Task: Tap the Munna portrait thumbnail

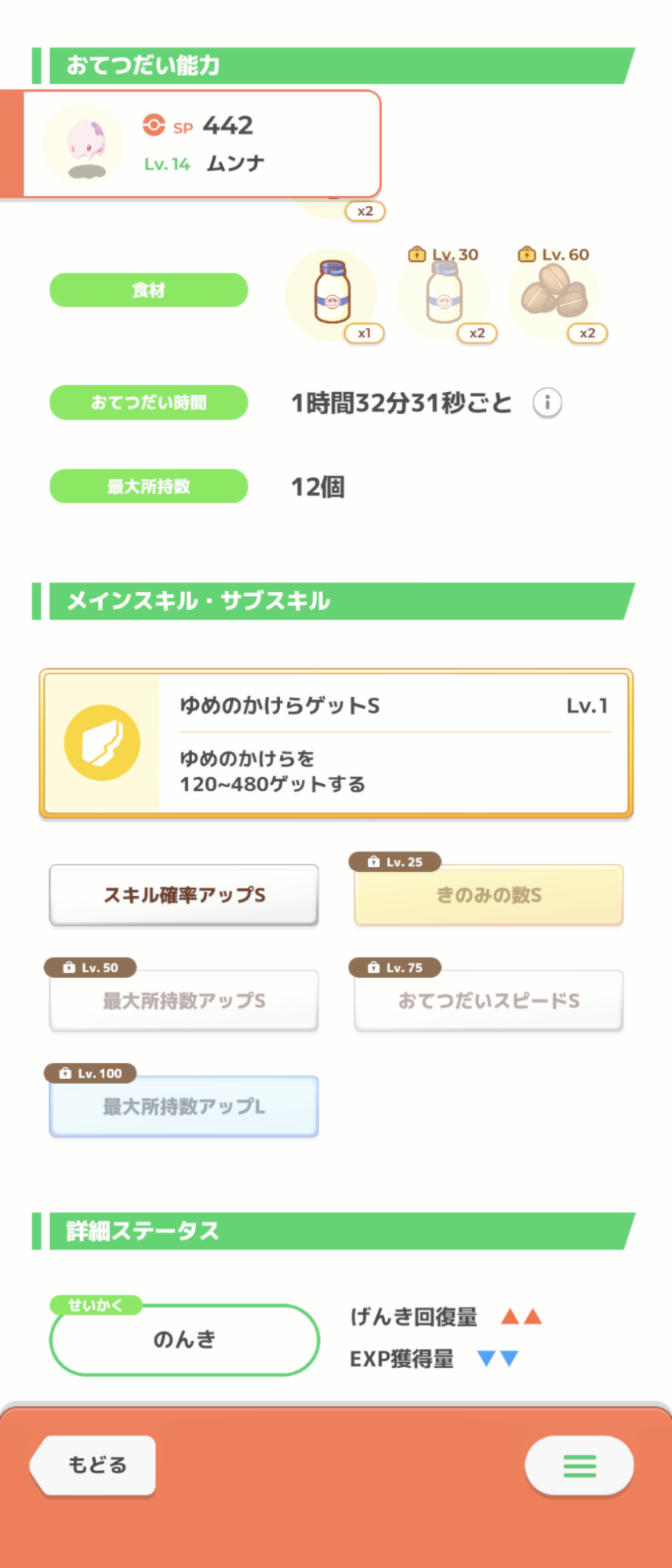Action: tap(83, 143)
